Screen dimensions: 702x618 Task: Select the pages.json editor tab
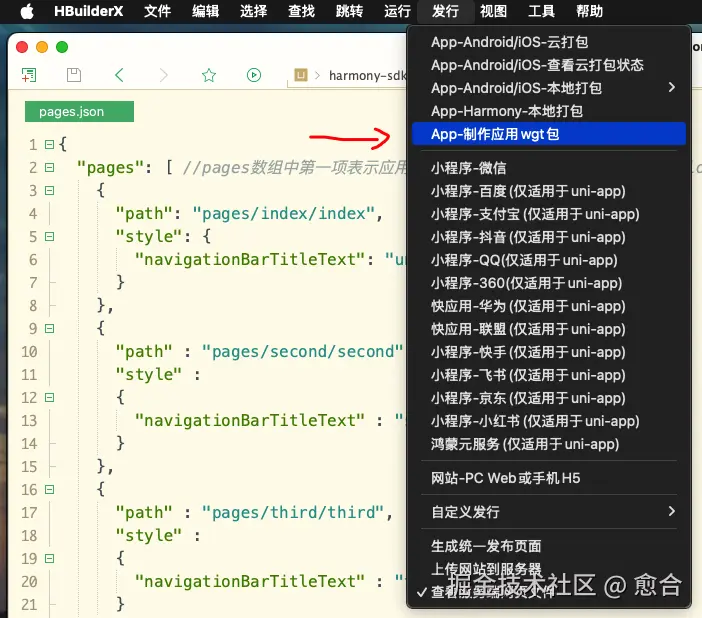tap(79, 112)
